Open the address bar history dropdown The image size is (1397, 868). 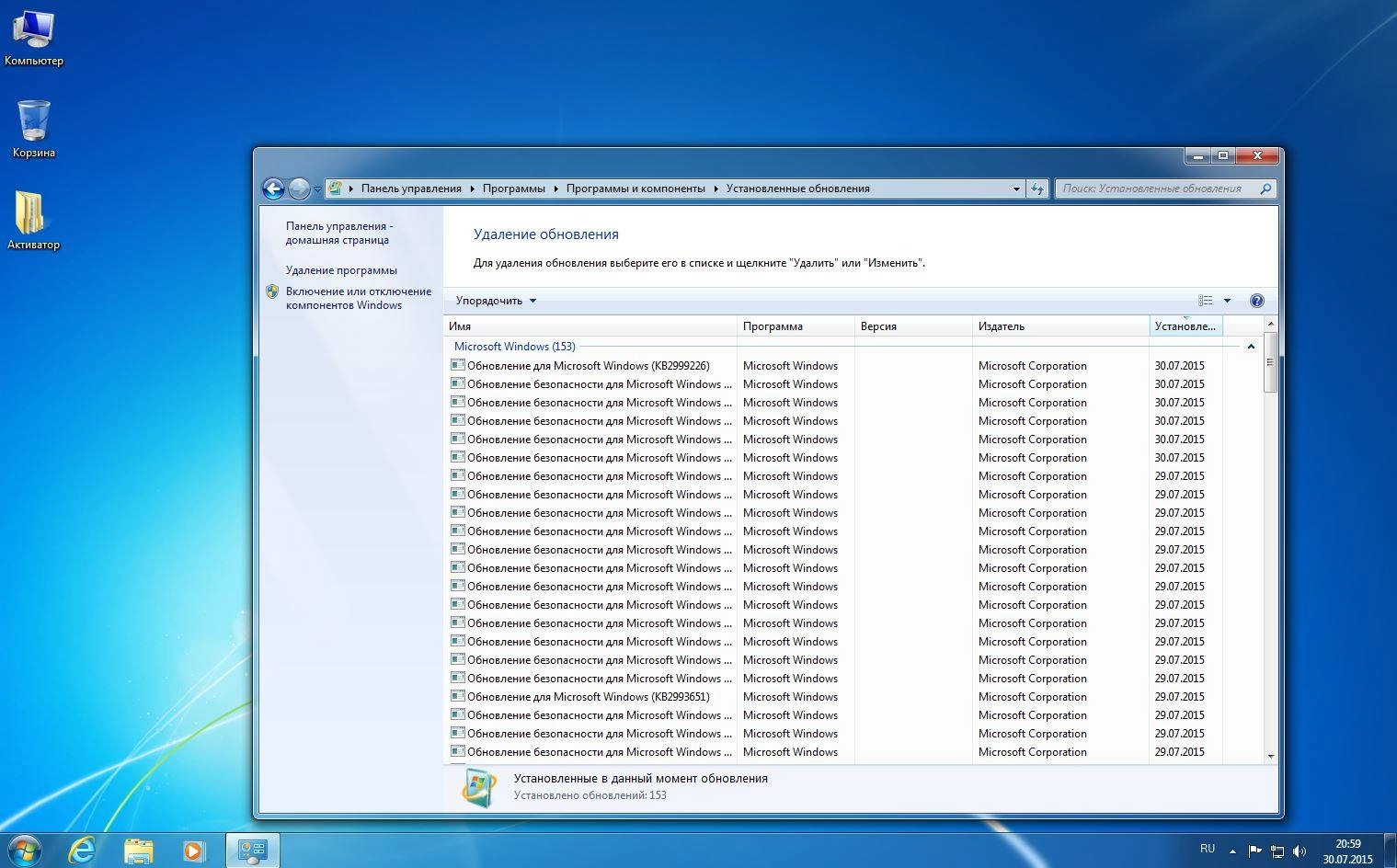point(1016,188)
